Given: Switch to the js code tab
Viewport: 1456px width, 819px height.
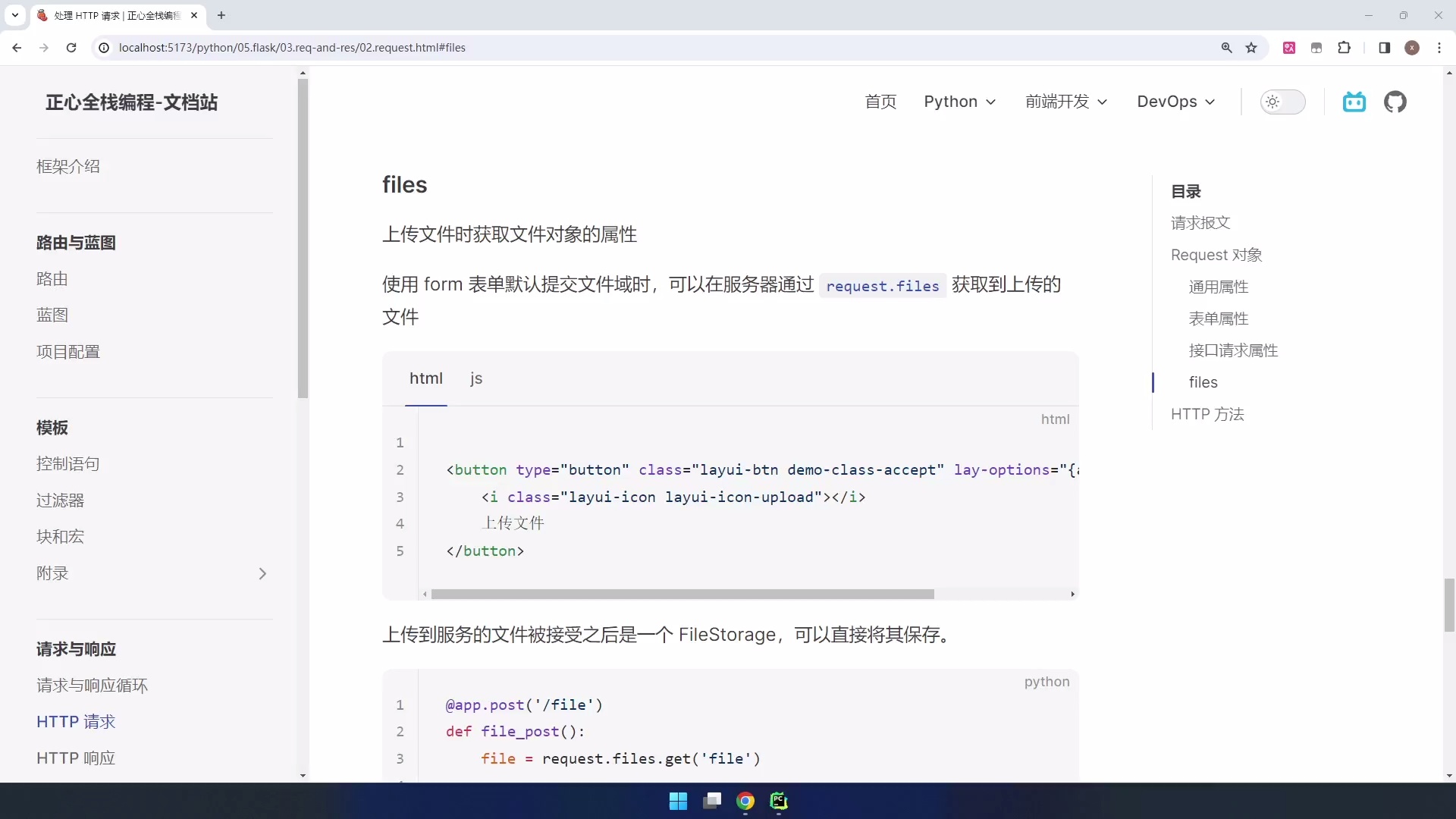Looking at the screenshot, I should (476, 378).
